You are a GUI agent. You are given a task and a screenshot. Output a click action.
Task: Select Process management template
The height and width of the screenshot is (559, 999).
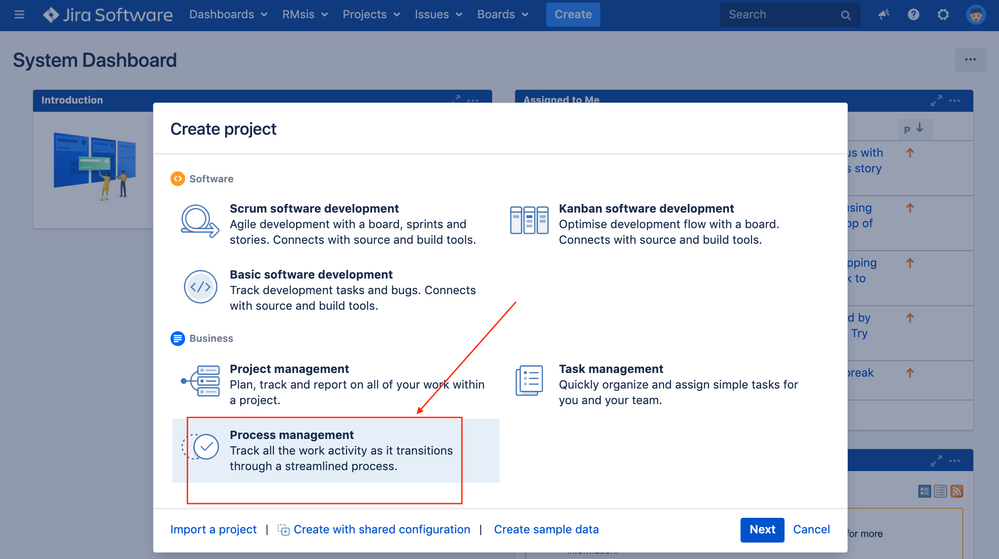tap(336, 451)
